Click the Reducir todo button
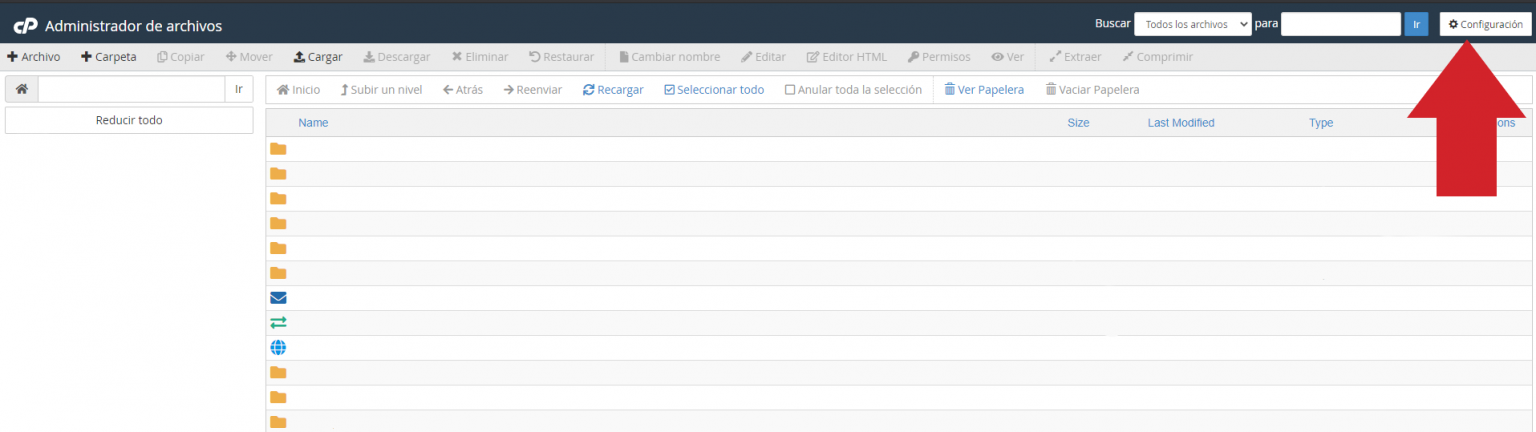 coord(129,120)
